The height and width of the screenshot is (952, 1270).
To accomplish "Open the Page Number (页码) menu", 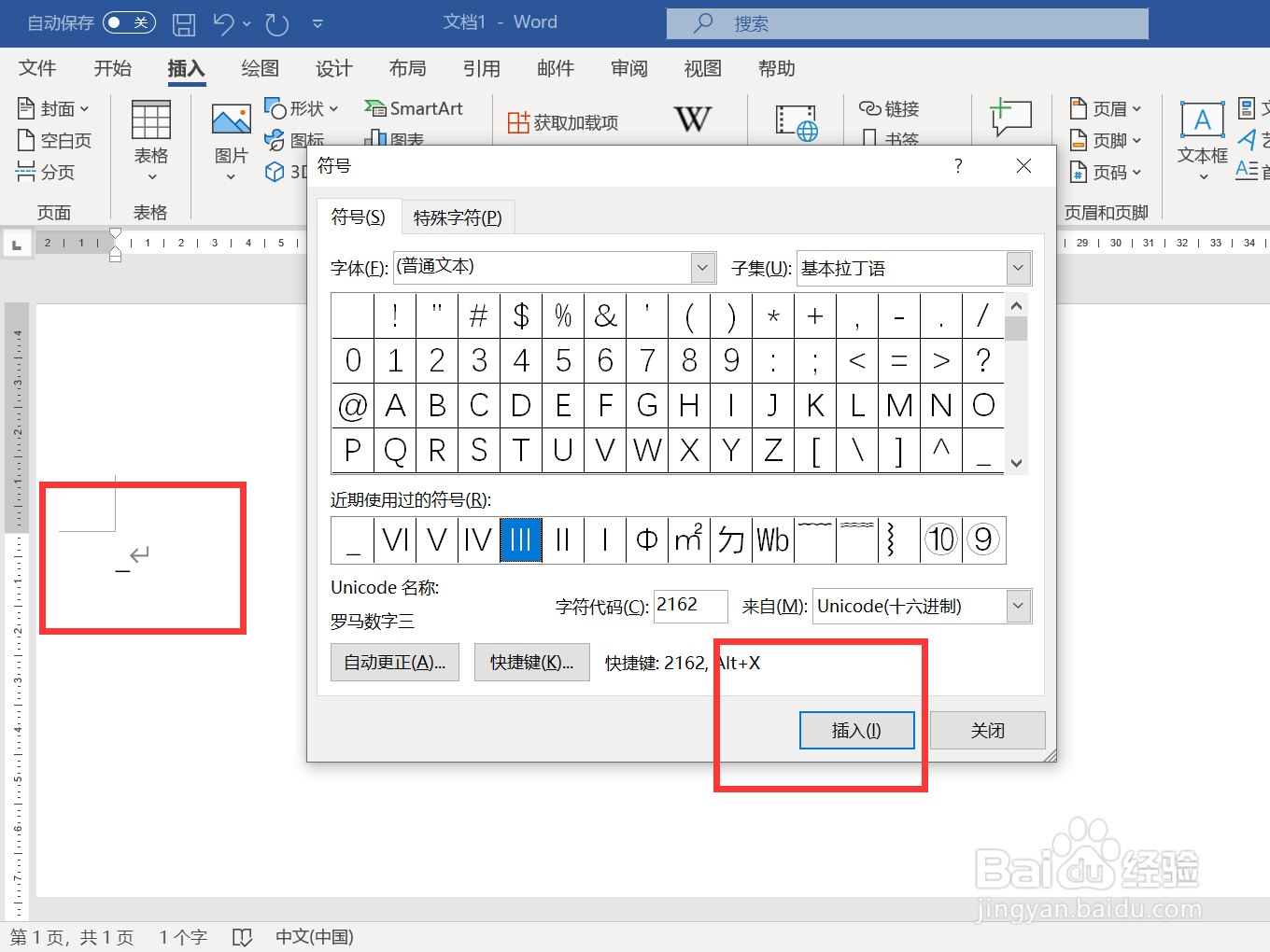I will (1106, 173).
